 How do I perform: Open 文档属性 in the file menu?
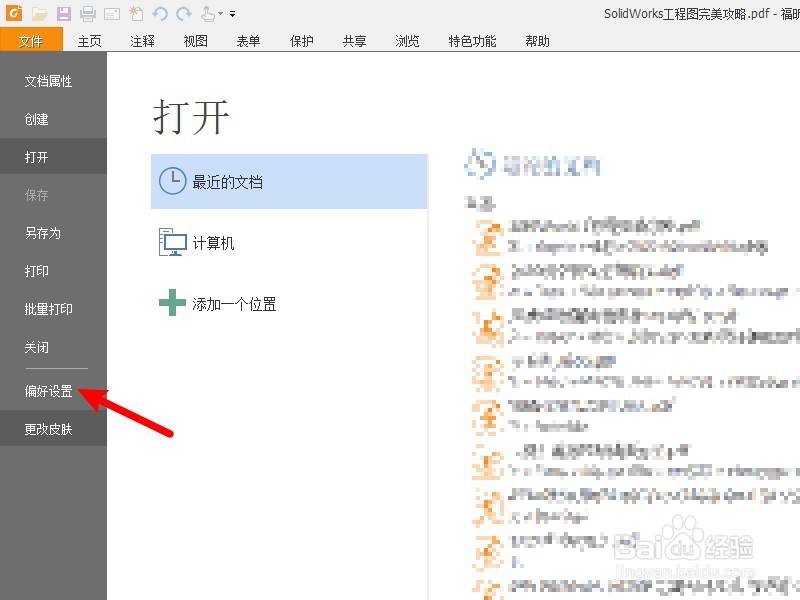point(54,81)
